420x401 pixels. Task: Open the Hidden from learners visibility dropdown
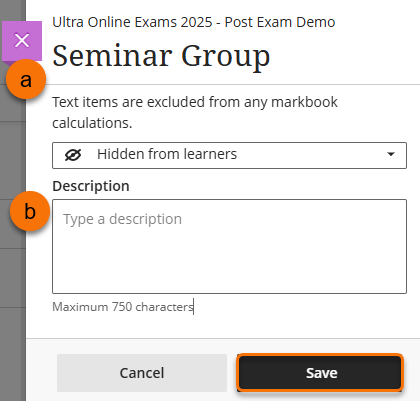click(x=229, y=155)
